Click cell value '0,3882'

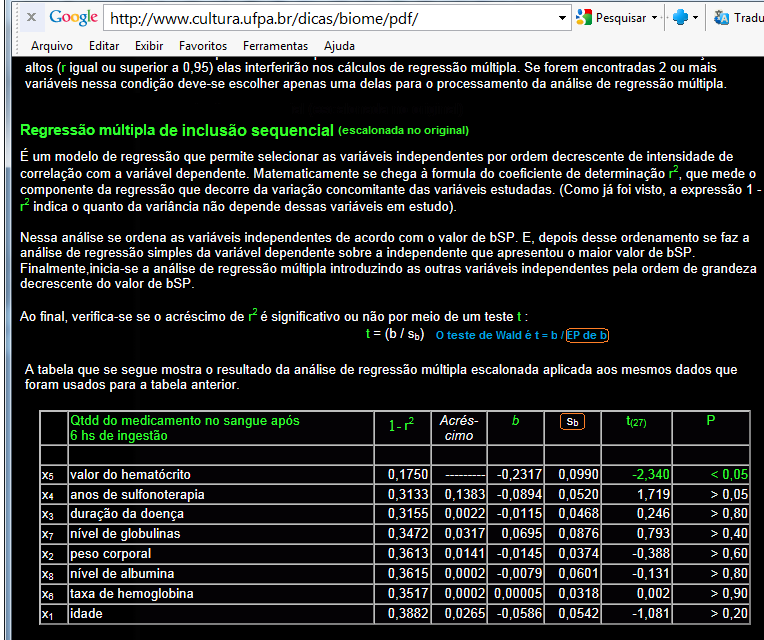(408, 614)
